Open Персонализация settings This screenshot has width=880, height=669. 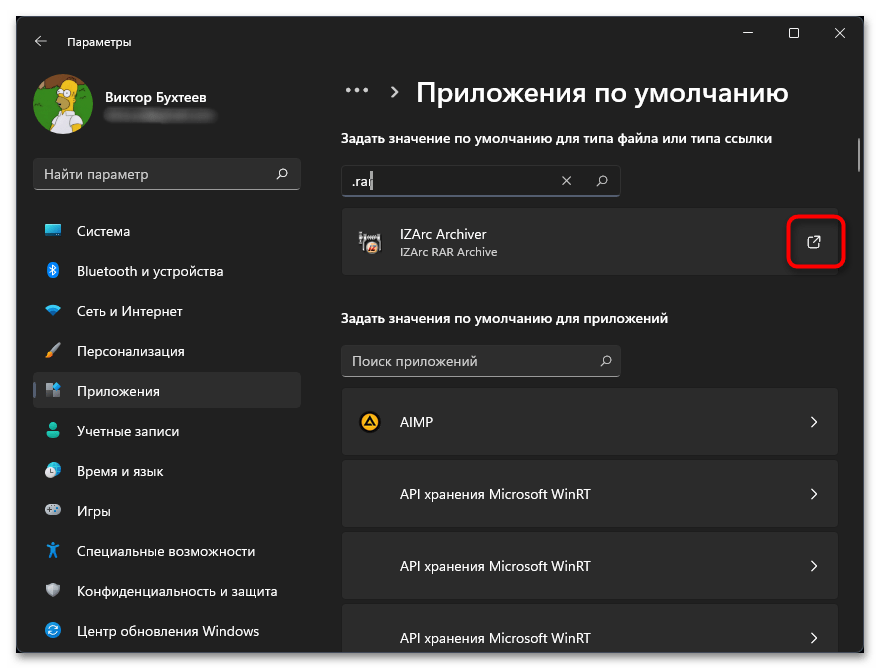click(x=167, y=351)
